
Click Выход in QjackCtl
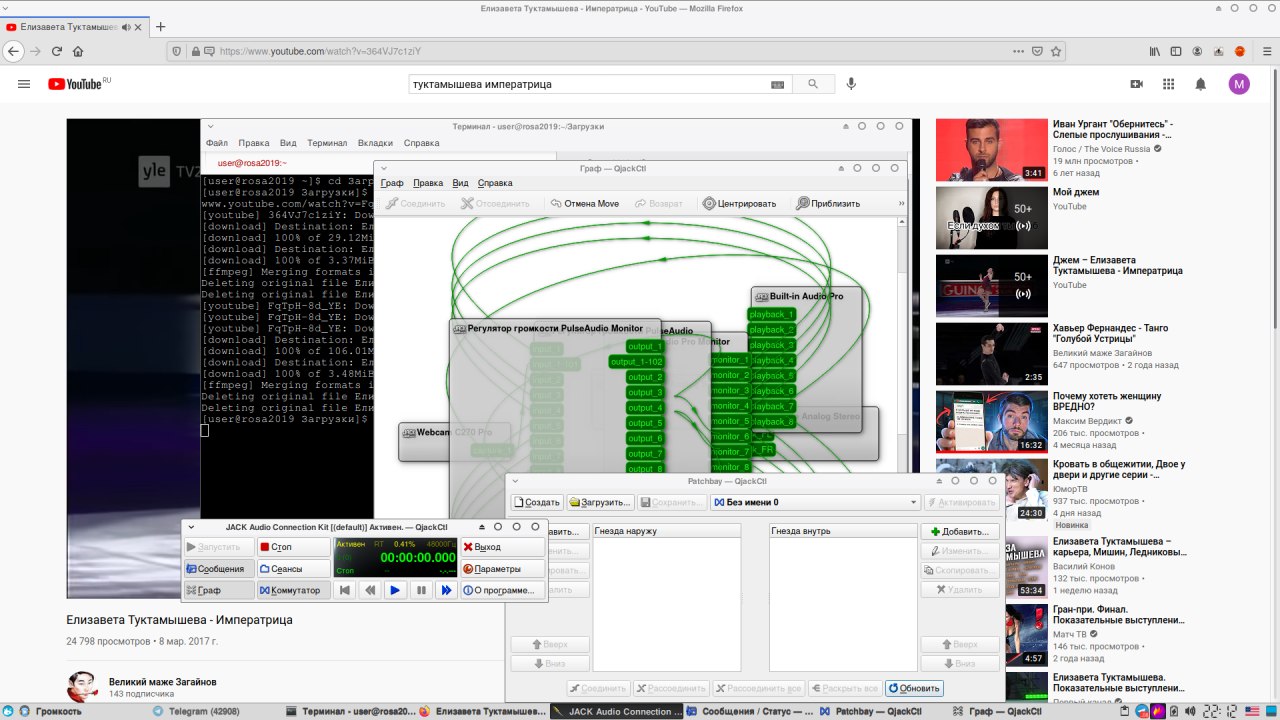coord(502,547)
